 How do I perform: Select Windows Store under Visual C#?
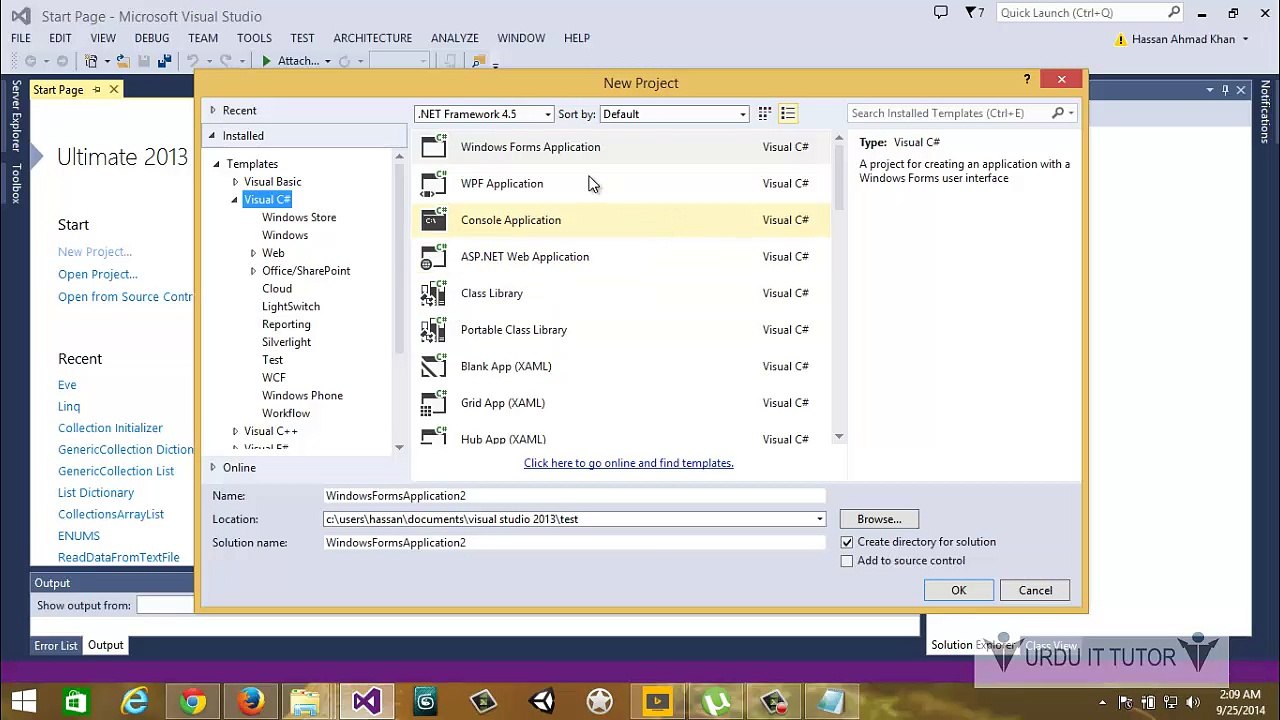tap(299, 217)
